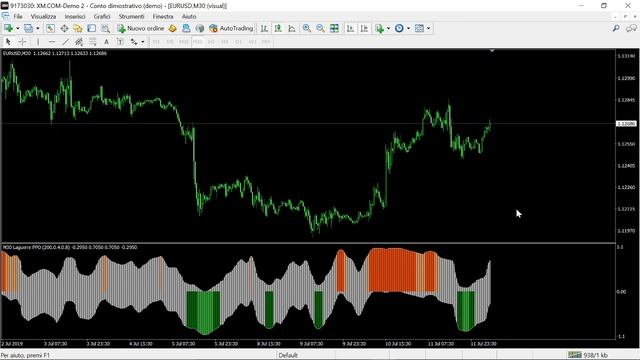Open the Strategy Tester magnifier icon
Screen dimensions: 640x360
[105, 28]
